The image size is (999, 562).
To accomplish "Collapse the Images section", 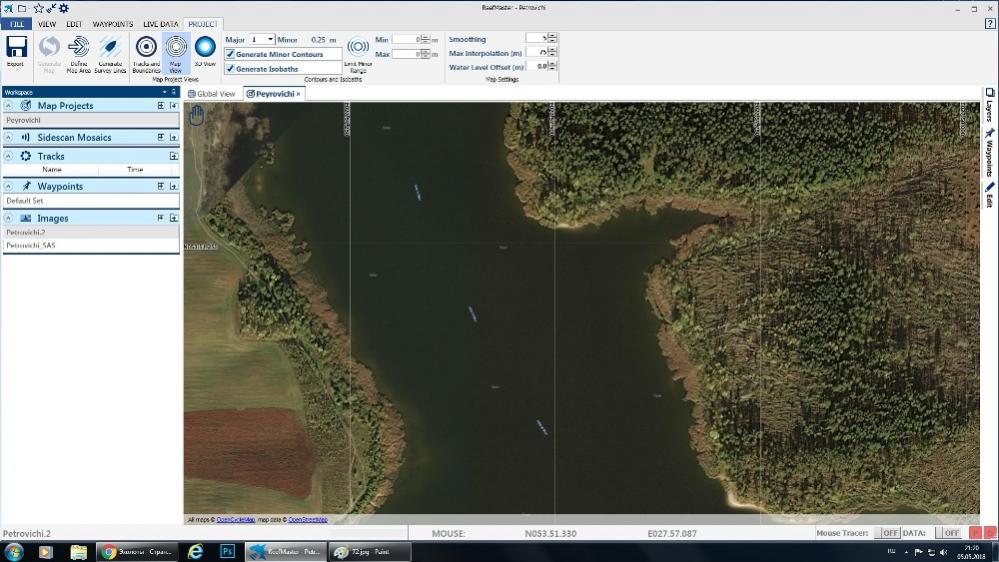I will pos(9,218).
